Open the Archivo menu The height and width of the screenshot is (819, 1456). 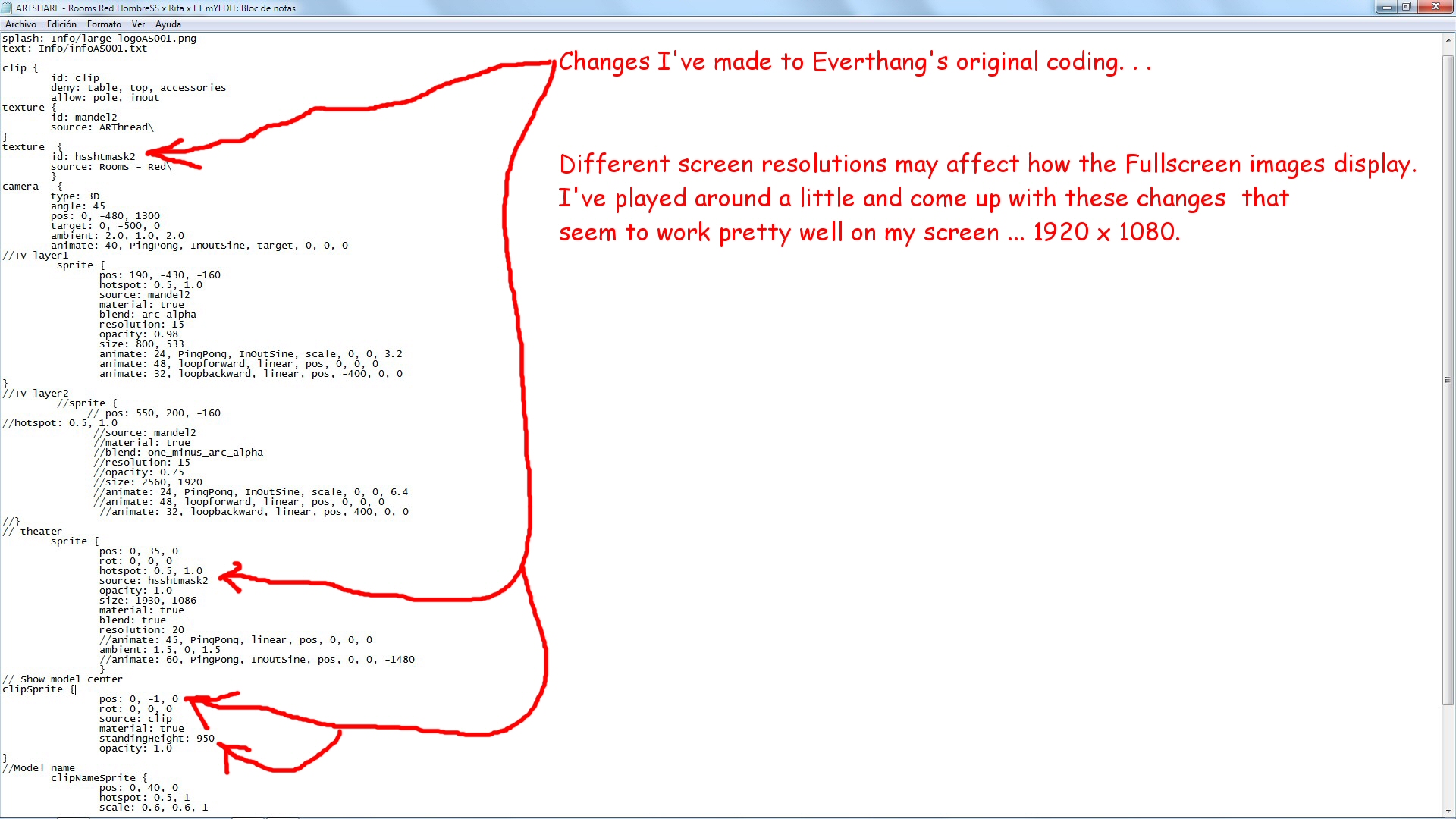[20, 24]
